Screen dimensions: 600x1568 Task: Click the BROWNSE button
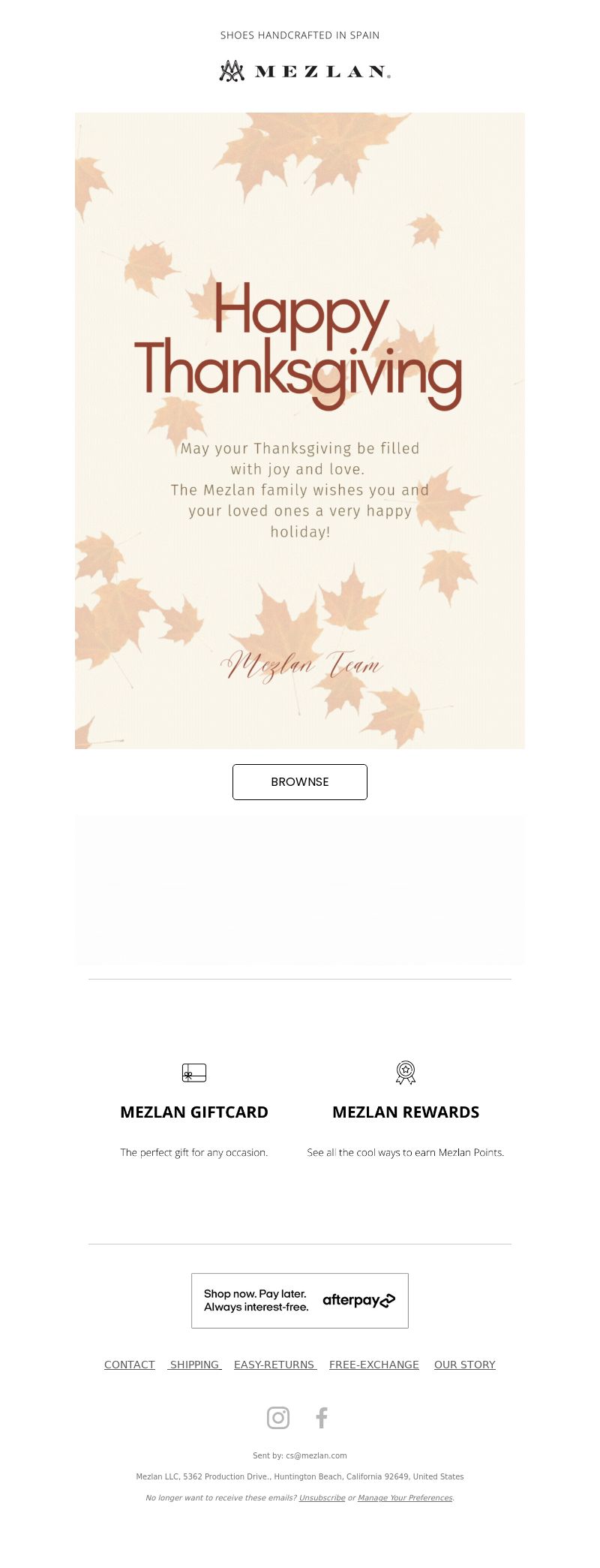(300, 782)
